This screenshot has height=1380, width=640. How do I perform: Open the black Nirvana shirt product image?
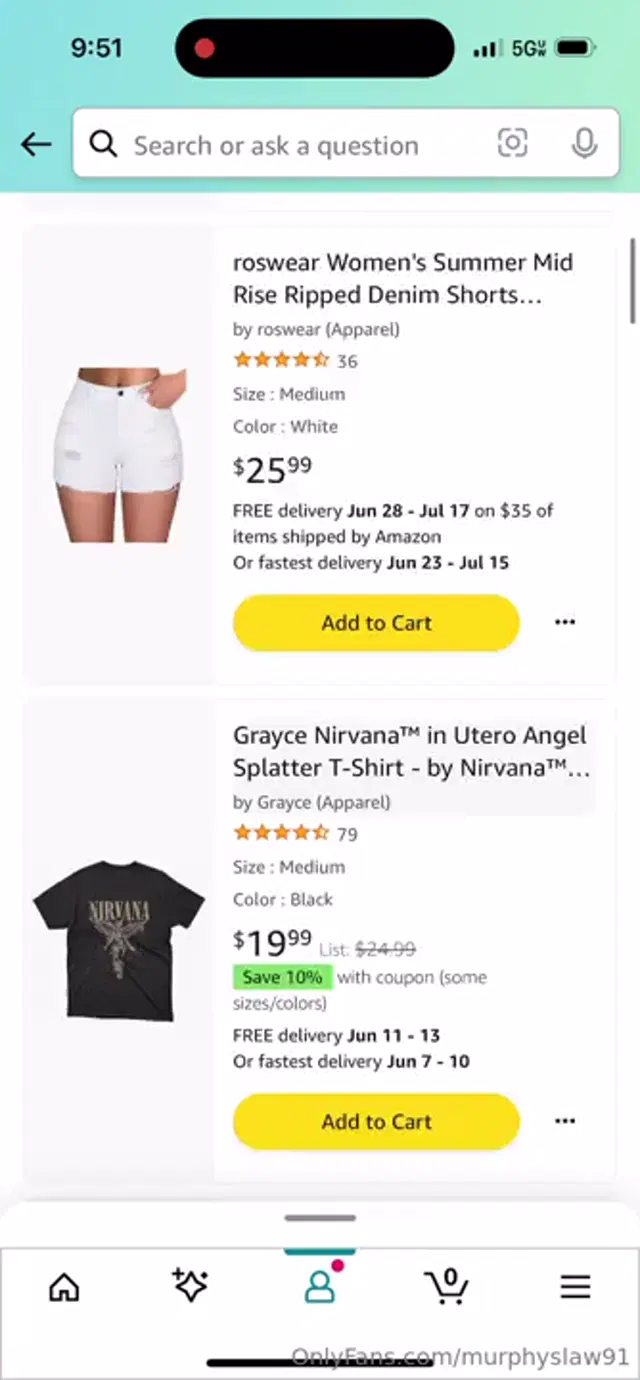[x=119, y=938]
